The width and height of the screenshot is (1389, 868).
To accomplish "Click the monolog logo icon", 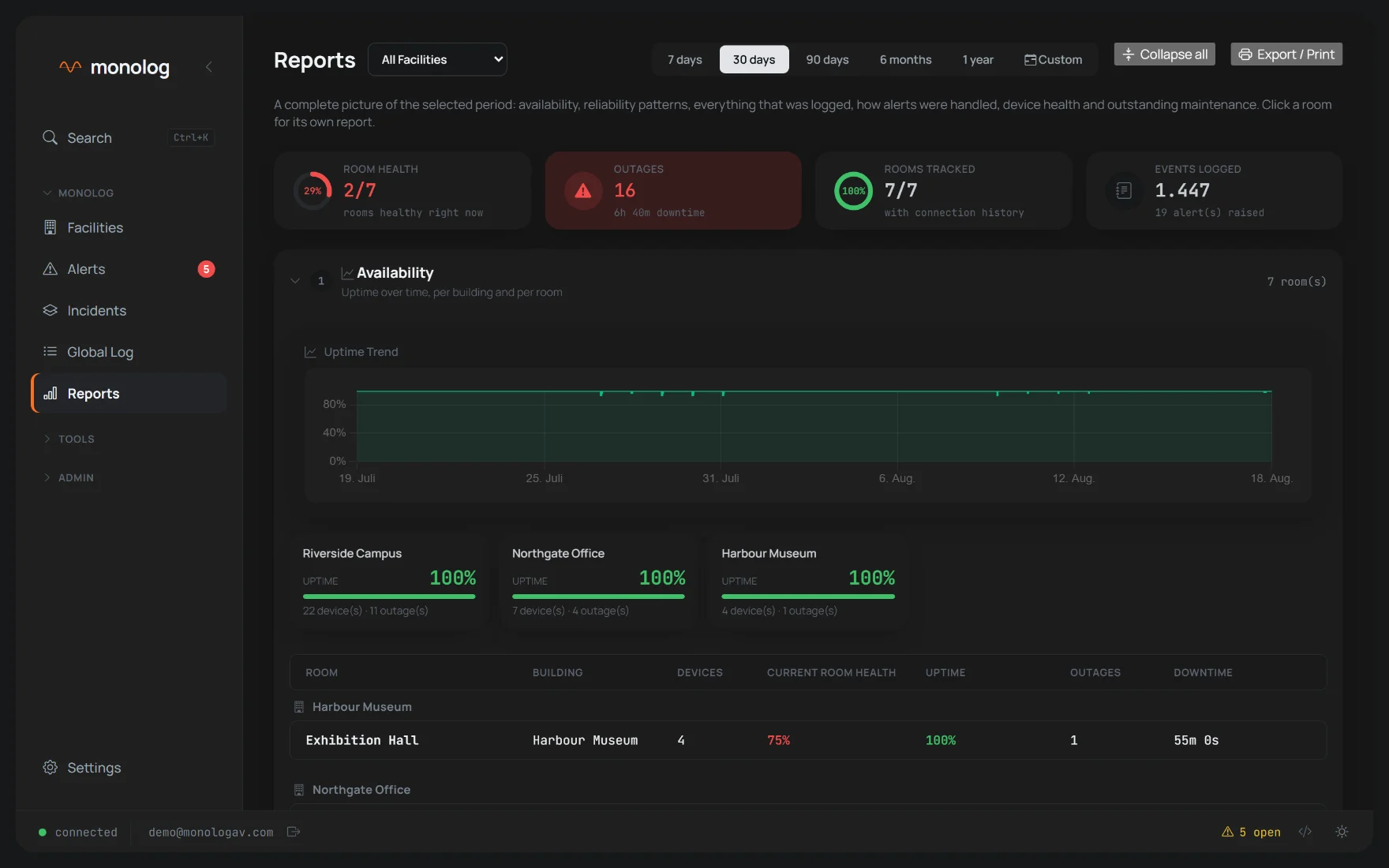I will click(x=70, y=67).
